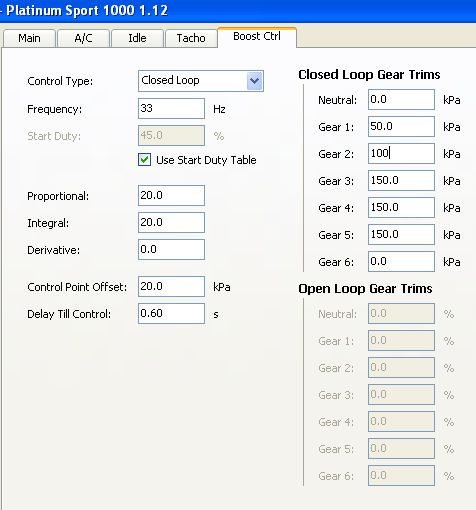The height and width of the screenshot is (510, 476).
Task: Click the closed loop Gear 3 field
Action: (x=401, y=180)
